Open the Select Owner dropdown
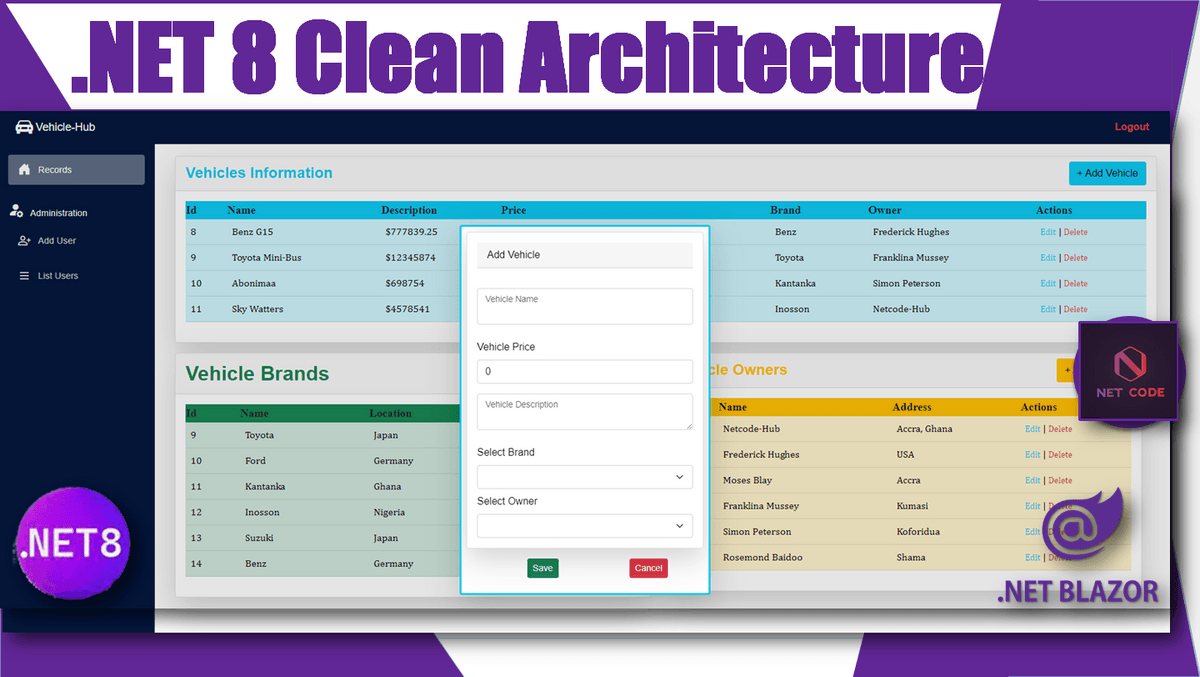Screen dimensions: 1200x677 coord(585,525)
